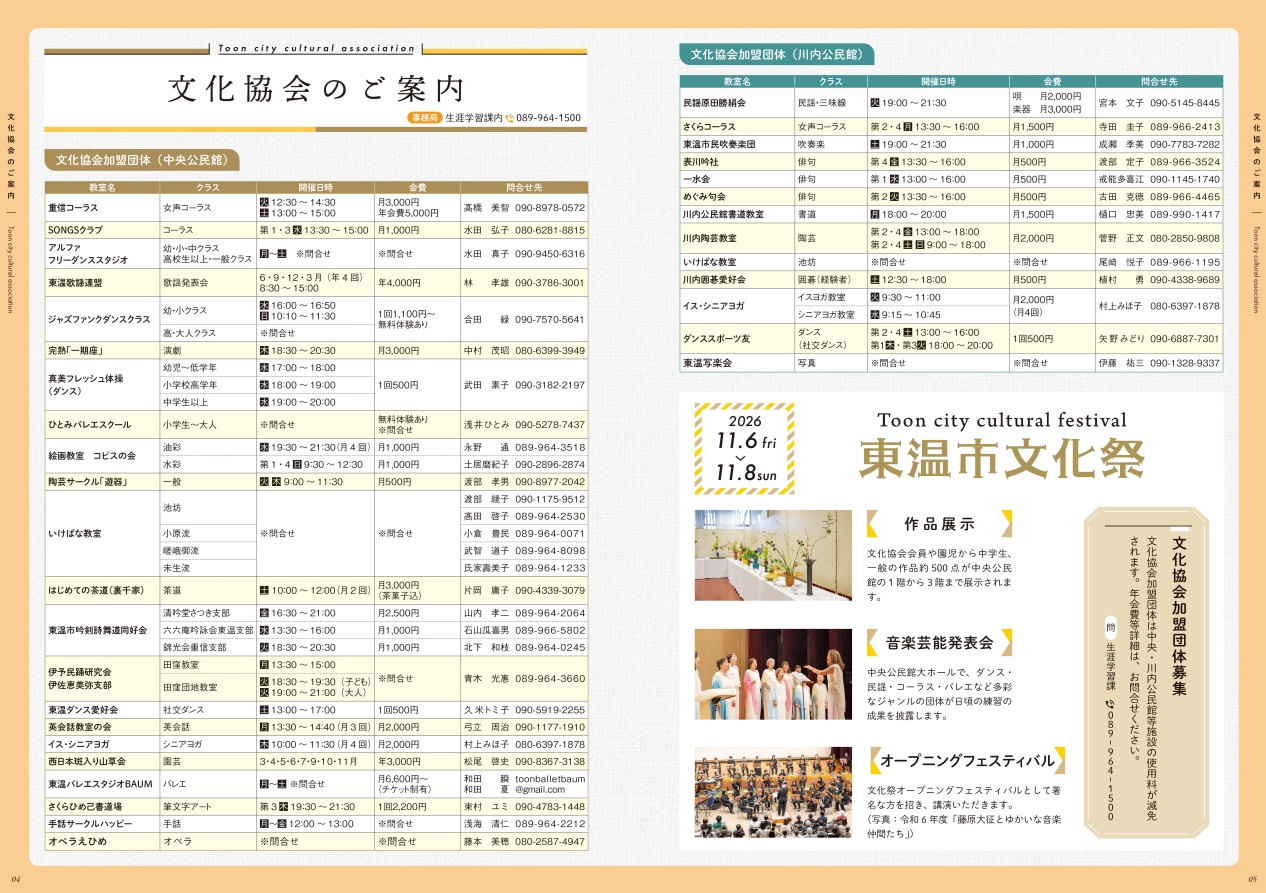This screenshot has width=1266, height=893.
Task: Click 表川吟社 class name
Action: (x=702, y=162)
